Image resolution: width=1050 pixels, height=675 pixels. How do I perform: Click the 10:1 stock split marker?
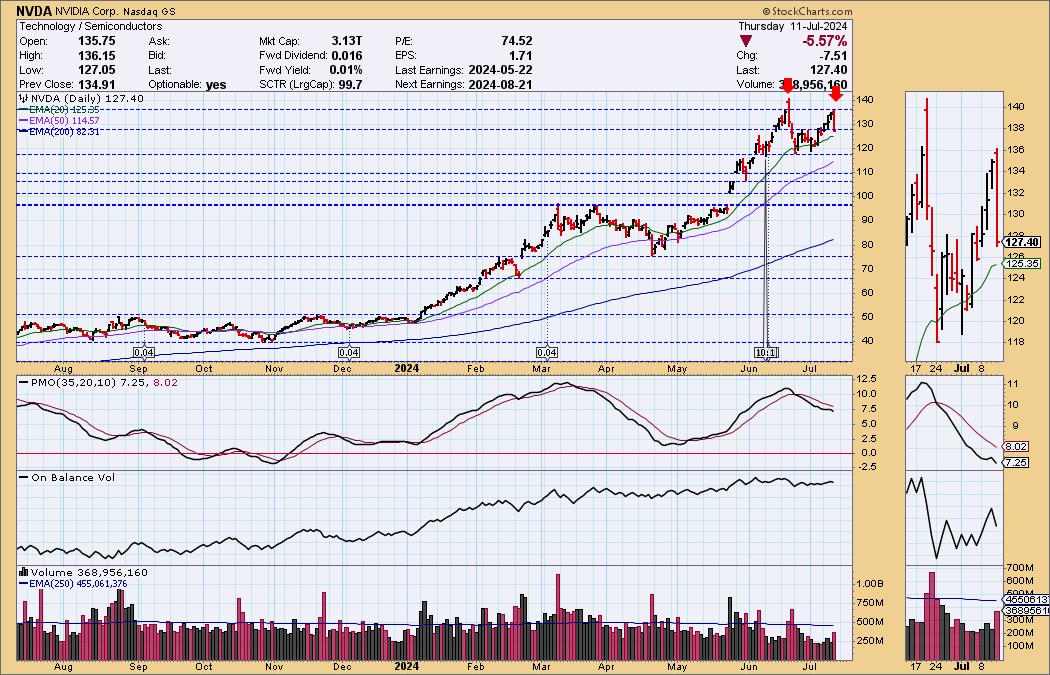coord(766,353)
